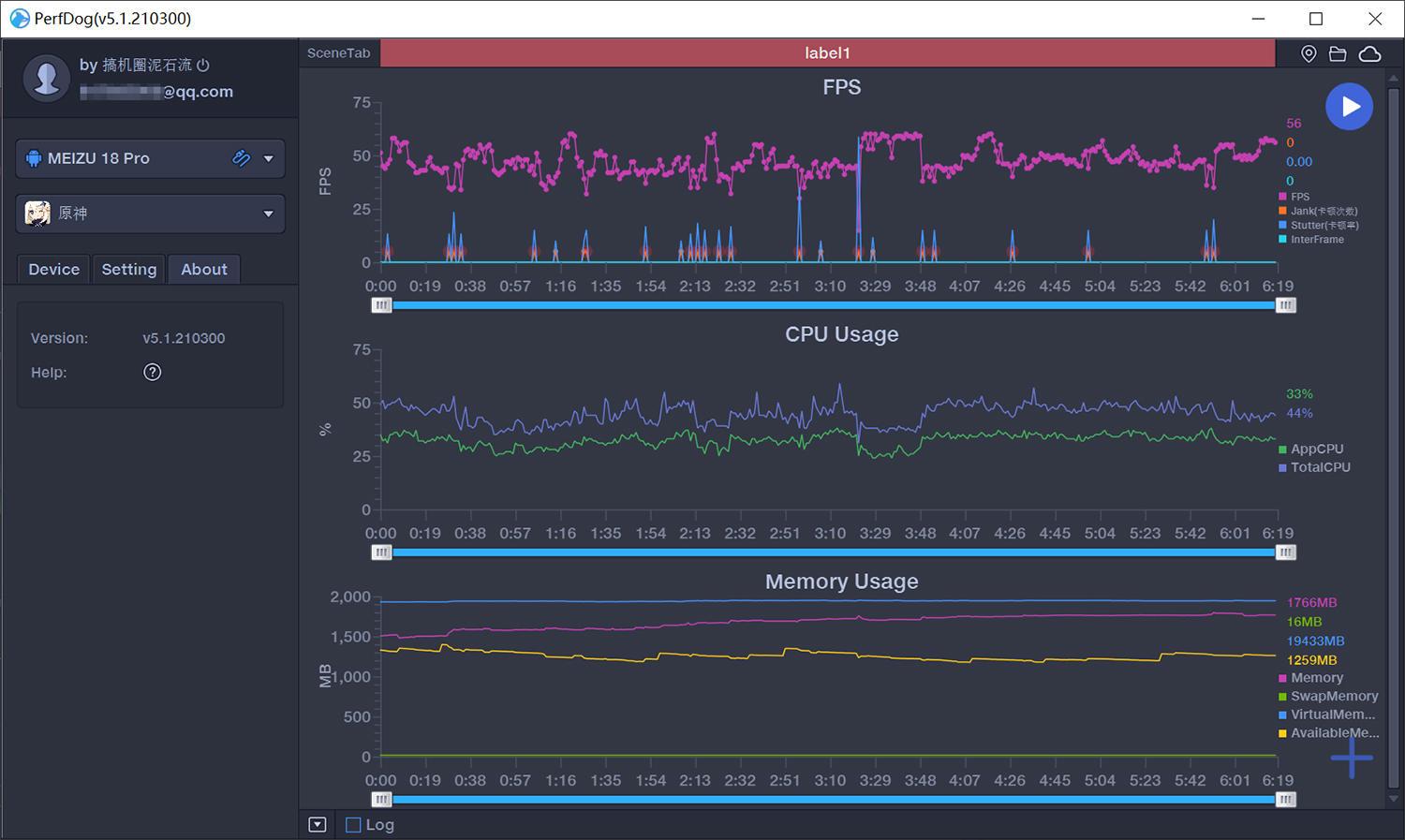Switch to the Setting tab

(128, 270)
